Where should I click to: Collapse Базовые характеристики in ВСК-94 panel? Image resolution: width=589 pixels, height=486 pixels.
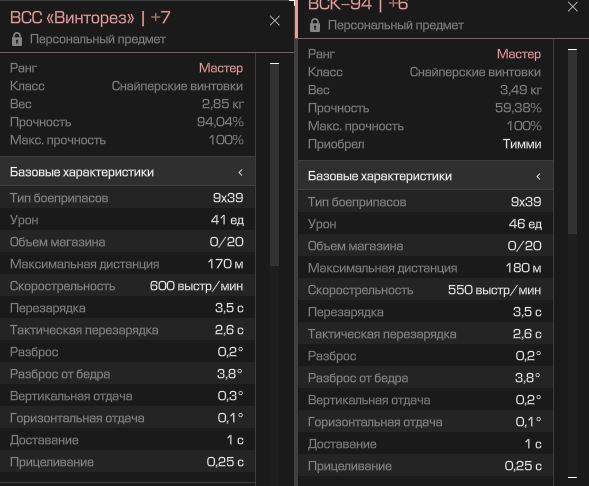coord(425,176)
